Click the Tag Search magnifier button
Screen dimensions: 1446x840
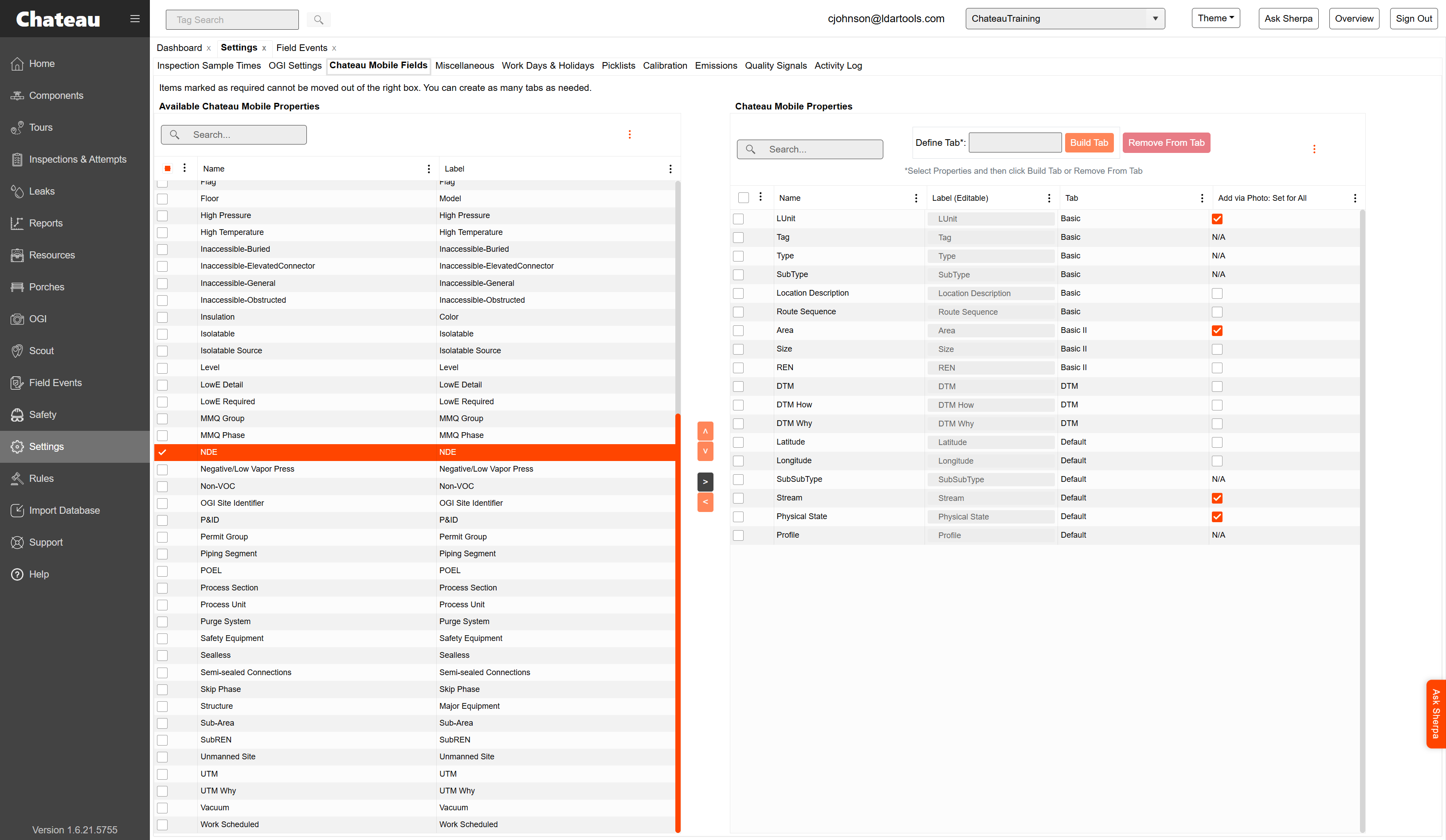(318, 20)
